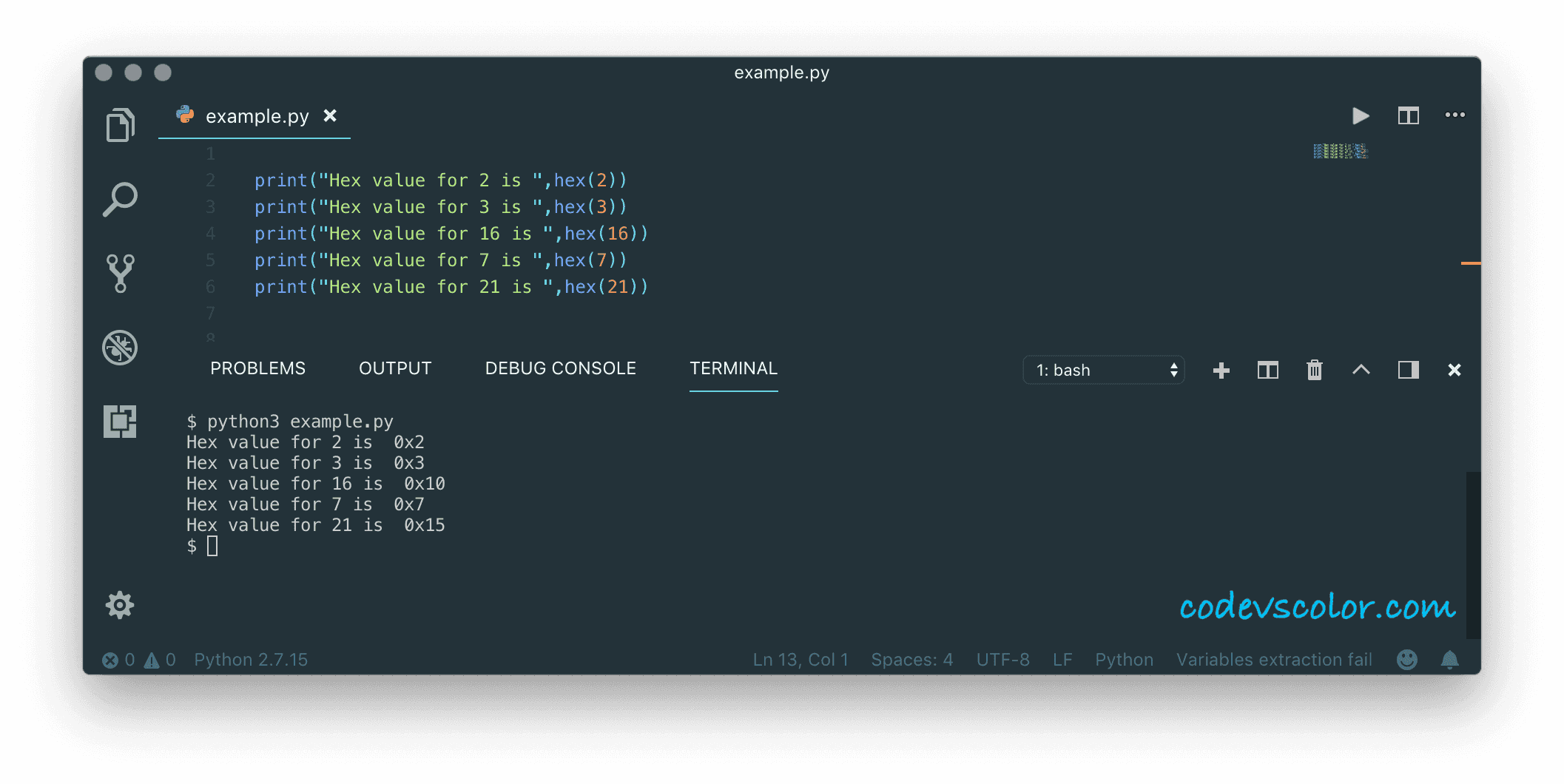Kill the terminal with the trash icon
The width and height of the screenshot is (1564, 784).
tap(1314, 370)
